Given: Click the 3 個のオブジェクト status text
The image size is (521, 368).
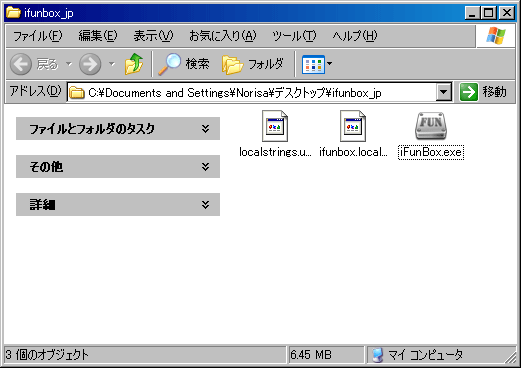Looking at the screenshot, I should point(47,355).
